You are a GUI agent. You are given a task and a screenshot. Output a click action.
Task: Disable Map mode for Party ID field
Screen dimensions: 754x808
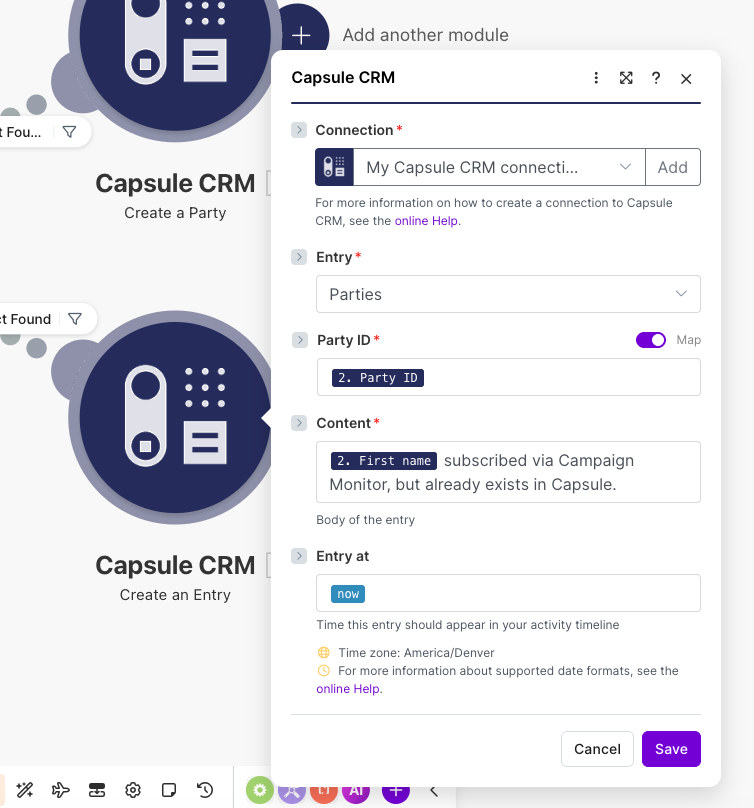coord(651,340)
